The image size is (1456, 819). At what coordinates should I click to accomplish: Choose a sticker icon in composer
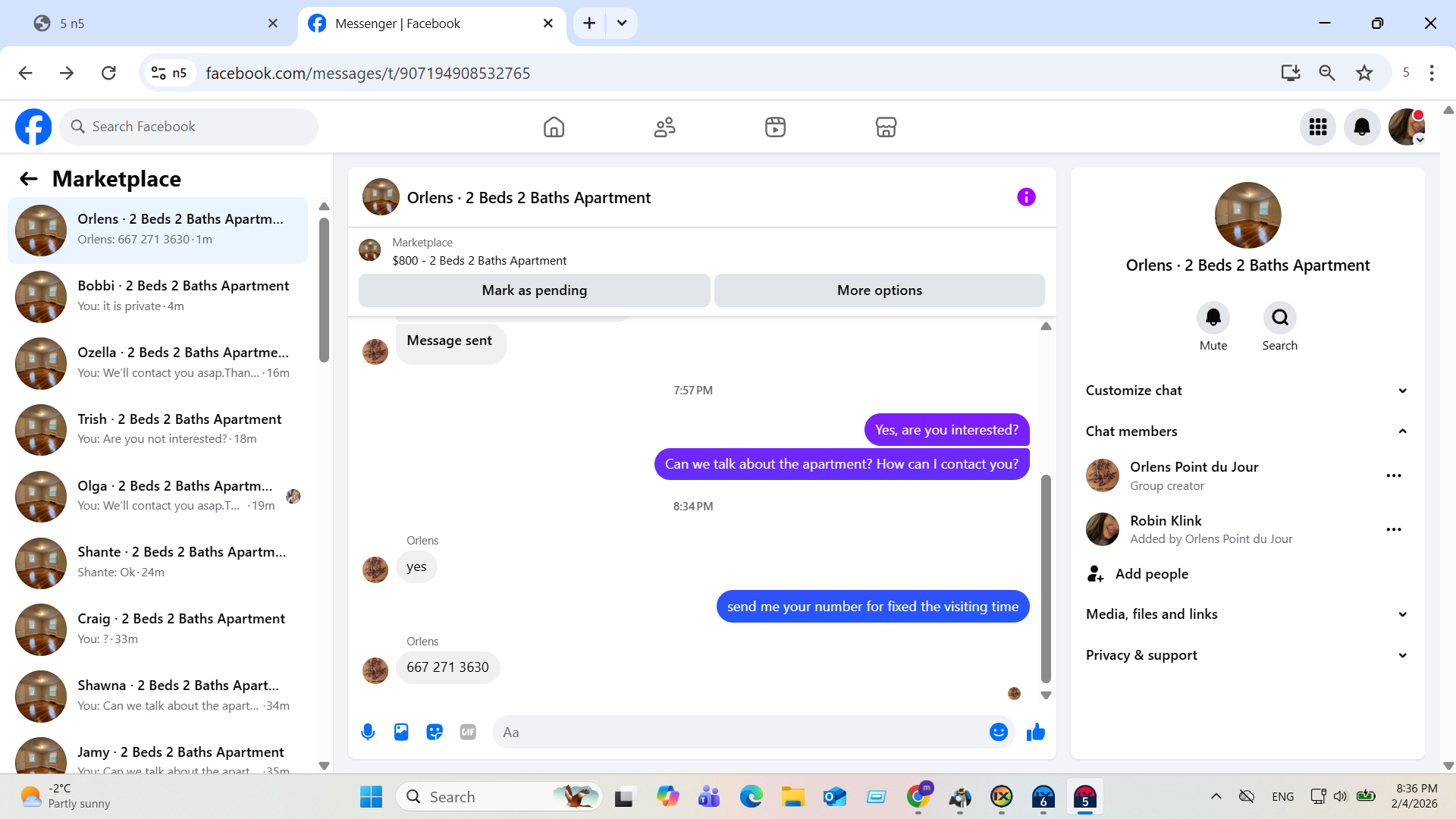coord(435,732)
